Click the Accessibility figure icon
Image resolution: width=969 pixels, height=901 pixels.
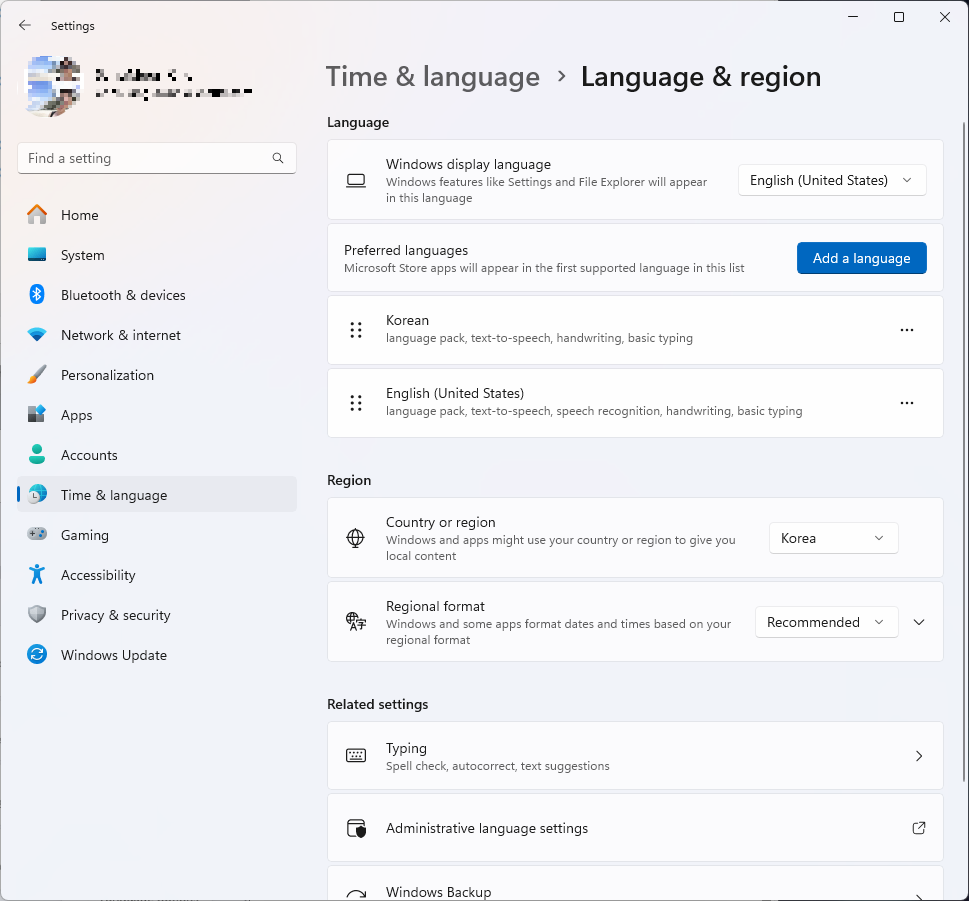37,574
